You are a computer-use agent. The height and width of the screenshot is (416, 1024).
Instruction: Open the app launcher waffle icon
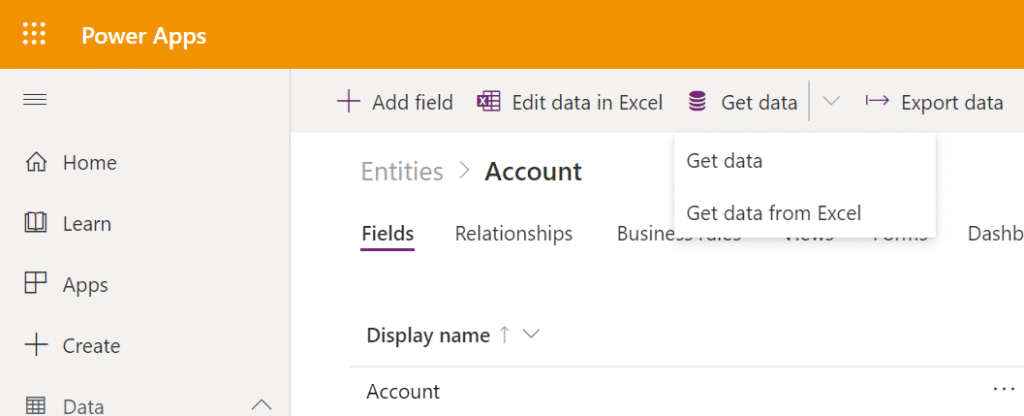coord(34,34)
